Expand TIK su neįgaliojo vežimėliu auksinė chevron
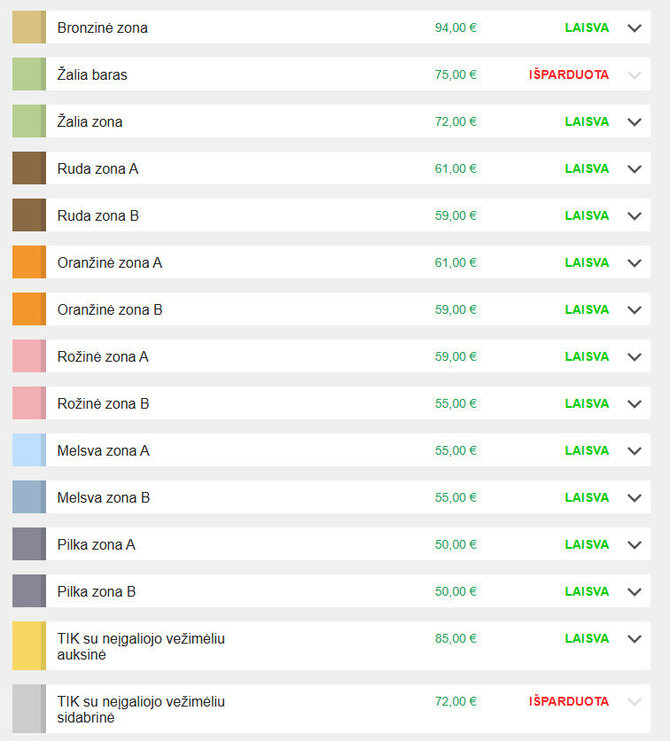Viewport: 670px width, 741px height. (x=634, y=639)
